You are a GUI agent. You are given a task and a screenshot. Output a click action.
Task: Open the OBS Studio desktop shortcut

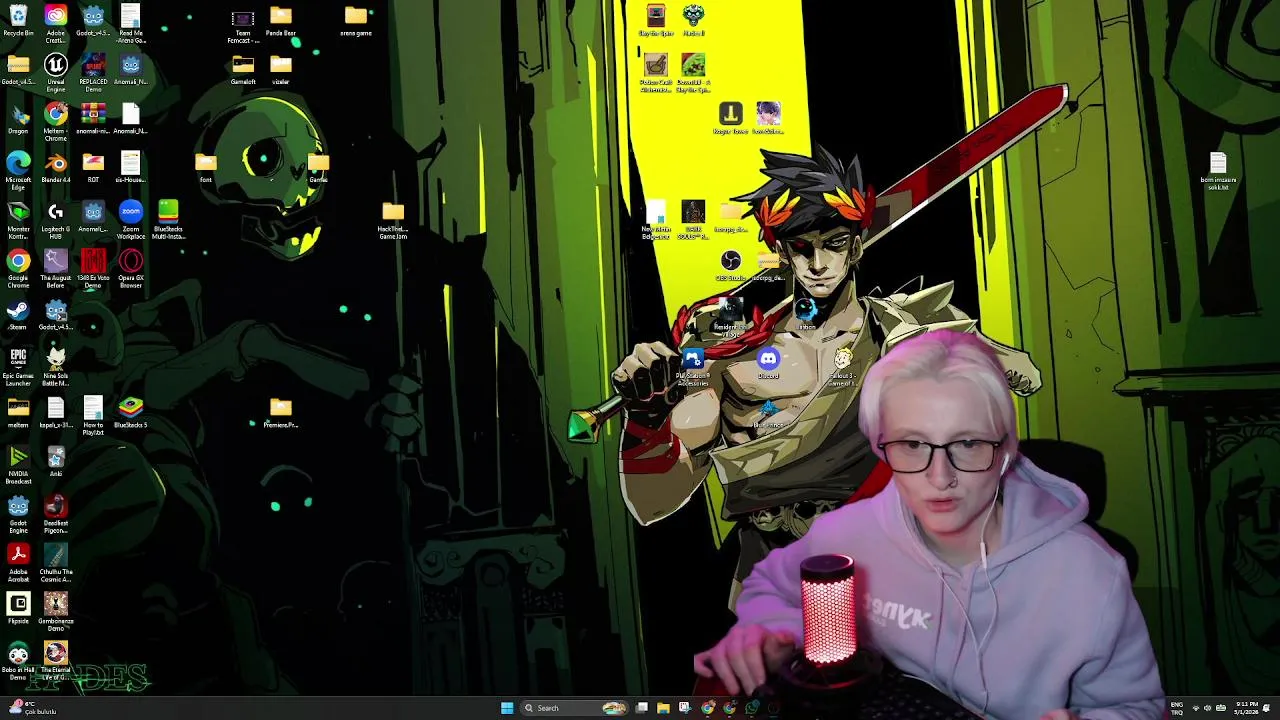[x=731, y=266]
